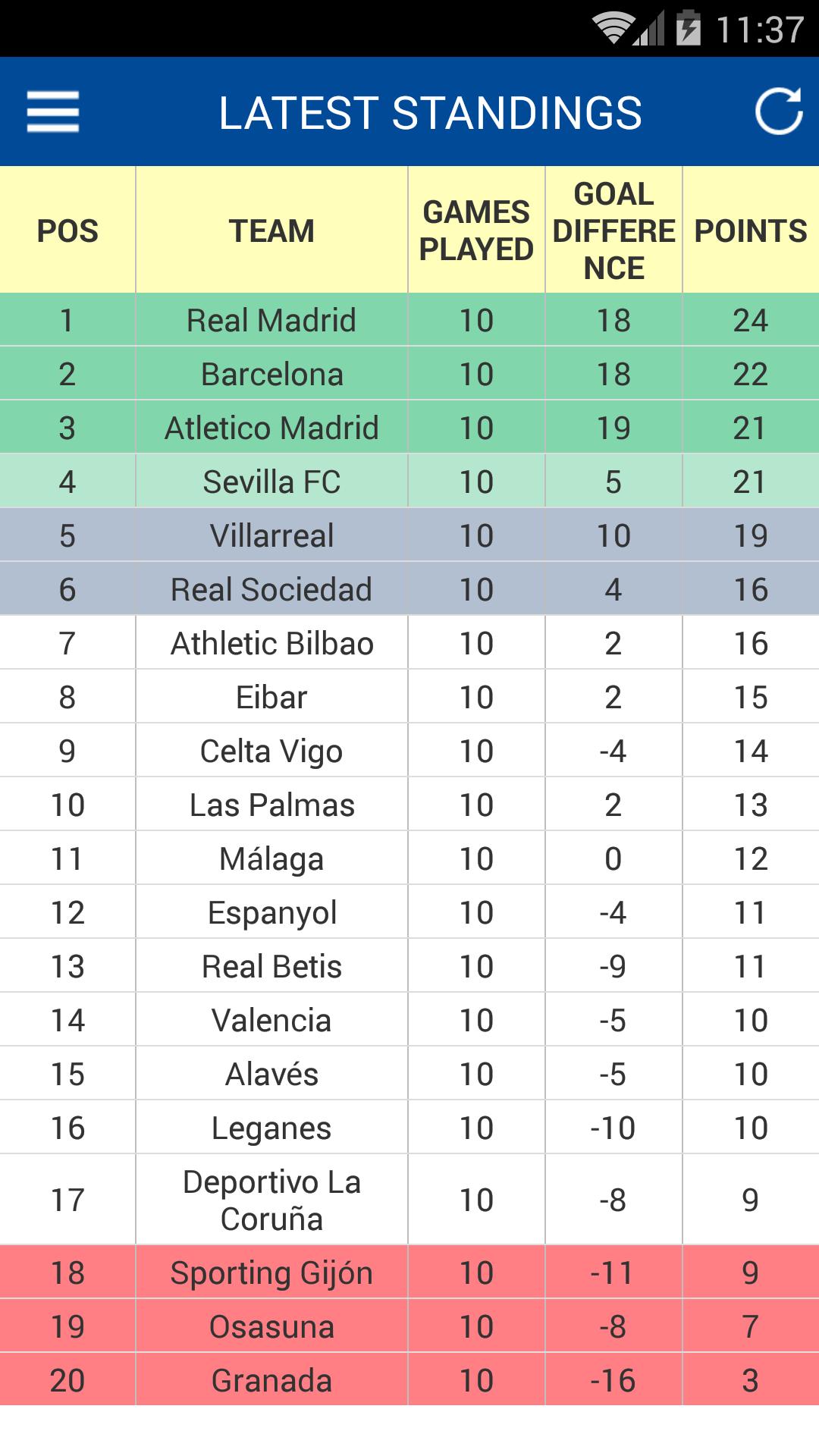
Task: Open the hamburger navigation menu
Action: (53, 111)
